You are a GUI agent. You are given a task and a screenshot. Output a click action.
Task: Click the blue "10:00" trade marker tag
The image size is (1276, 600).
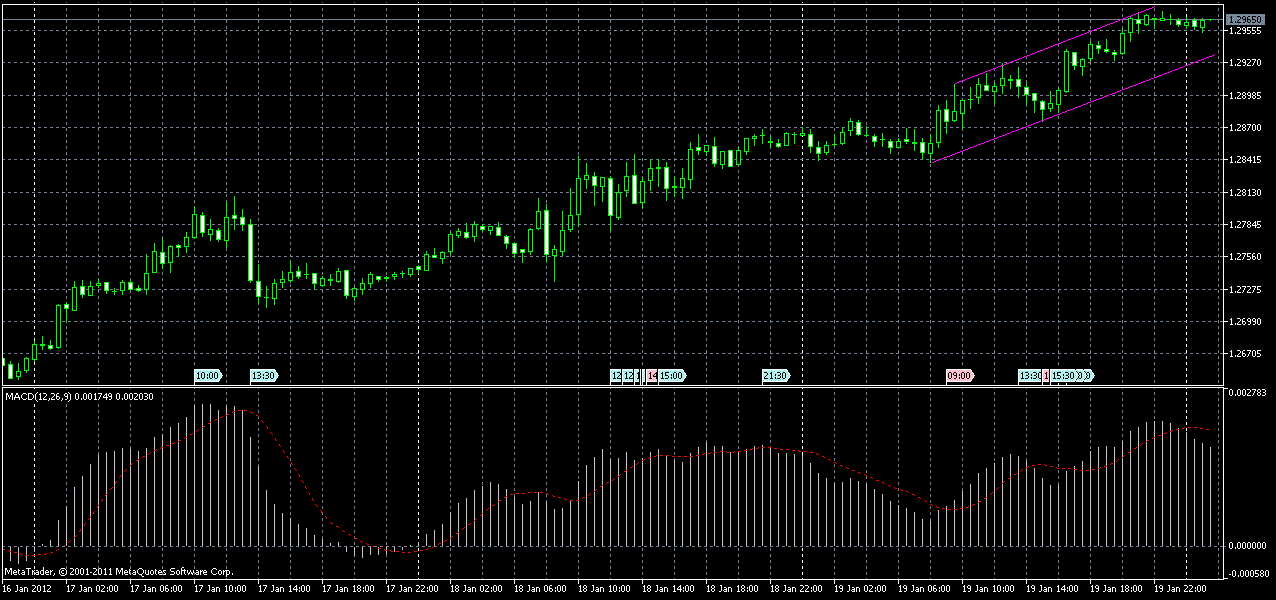tap(207, 376)
